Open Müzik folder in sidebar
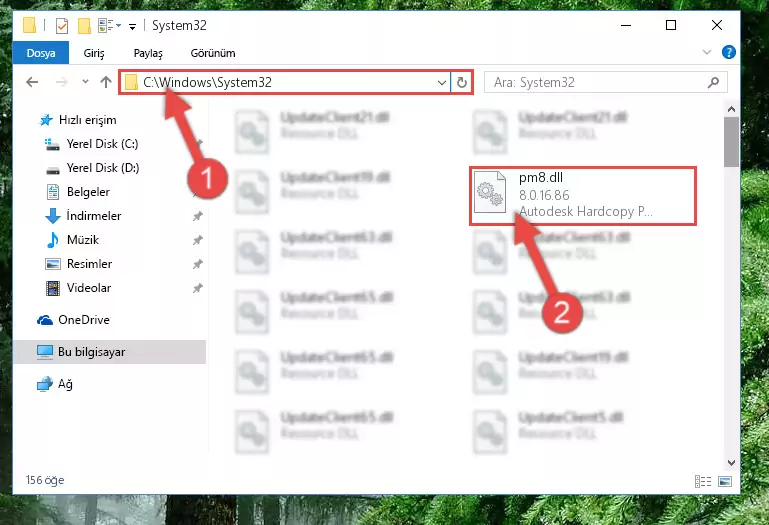Viewport: 769px width, 525px height. pos(82,240)
